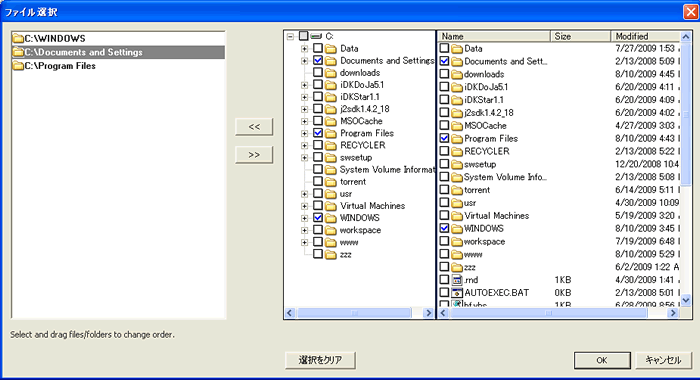
Task: Click the RECYCLER folder icon in the file list
Action: click(x=457, y=151)
